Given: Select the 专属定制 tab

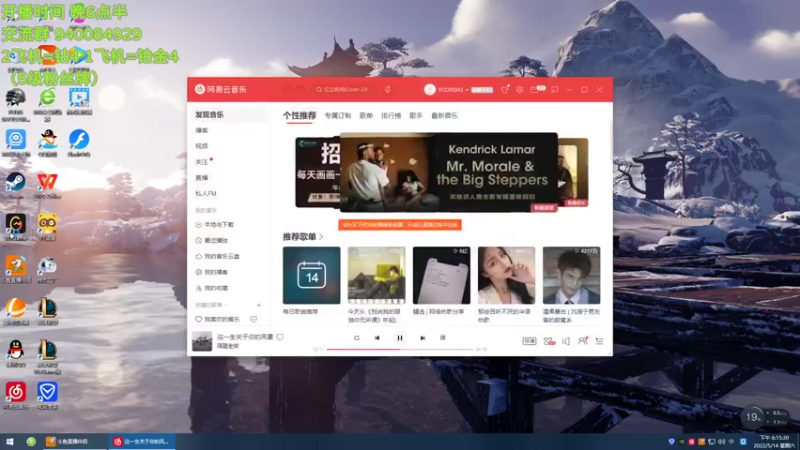Looking at the screenshot, I should (x=338, y=116).
